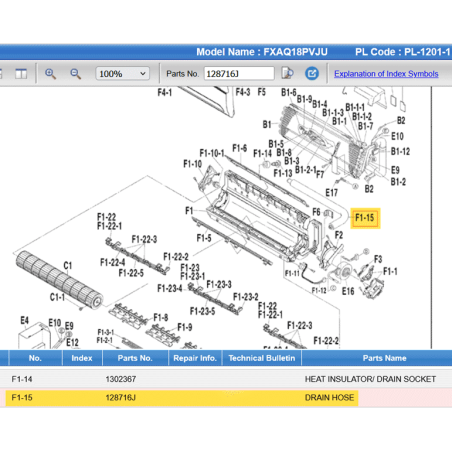Click the Parts Name column header
The width and height of the screenshot is (452, 452).
pos(384,358)
